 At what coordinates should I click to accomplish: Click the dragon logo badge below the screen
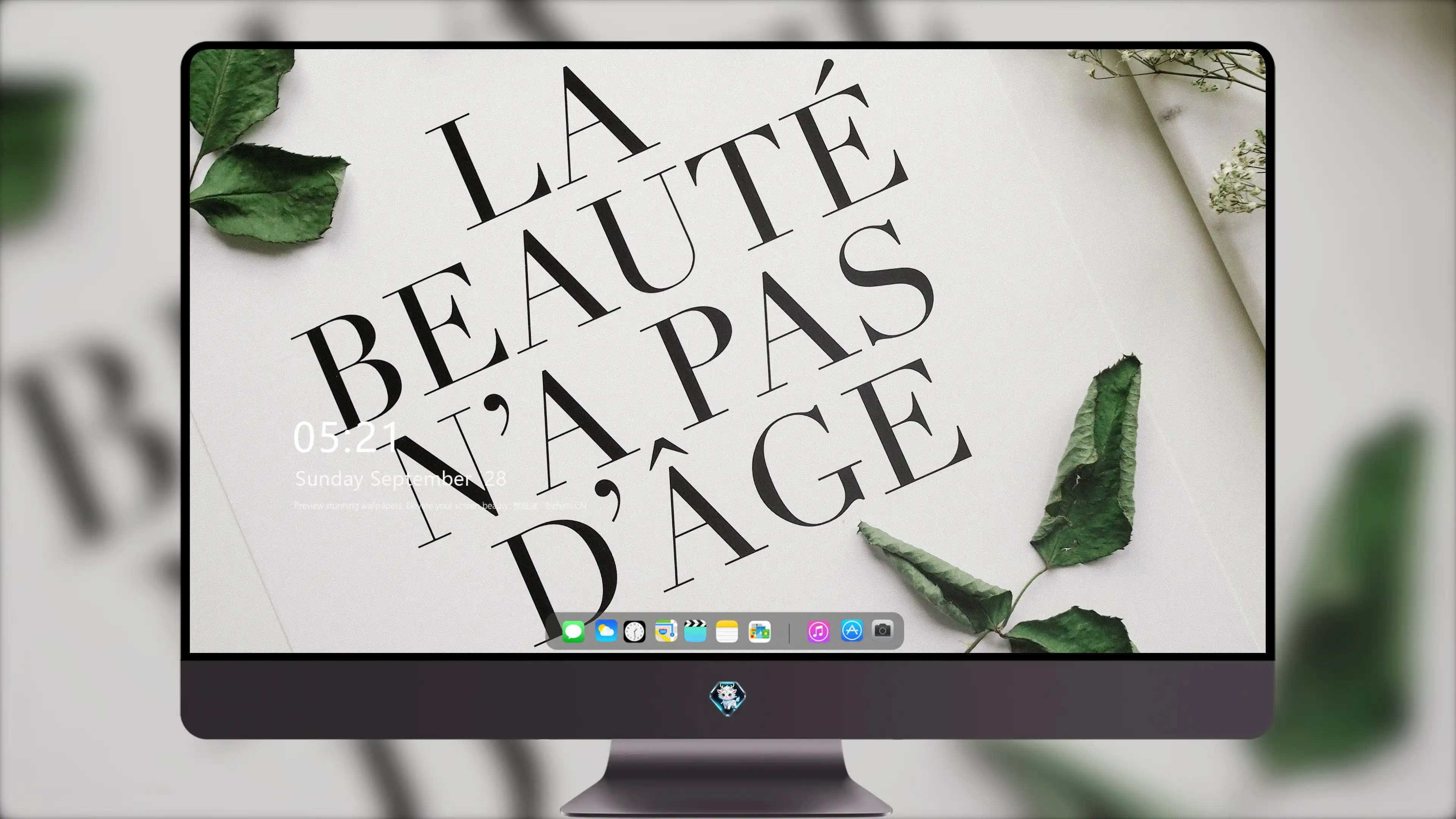coord(728,698)
